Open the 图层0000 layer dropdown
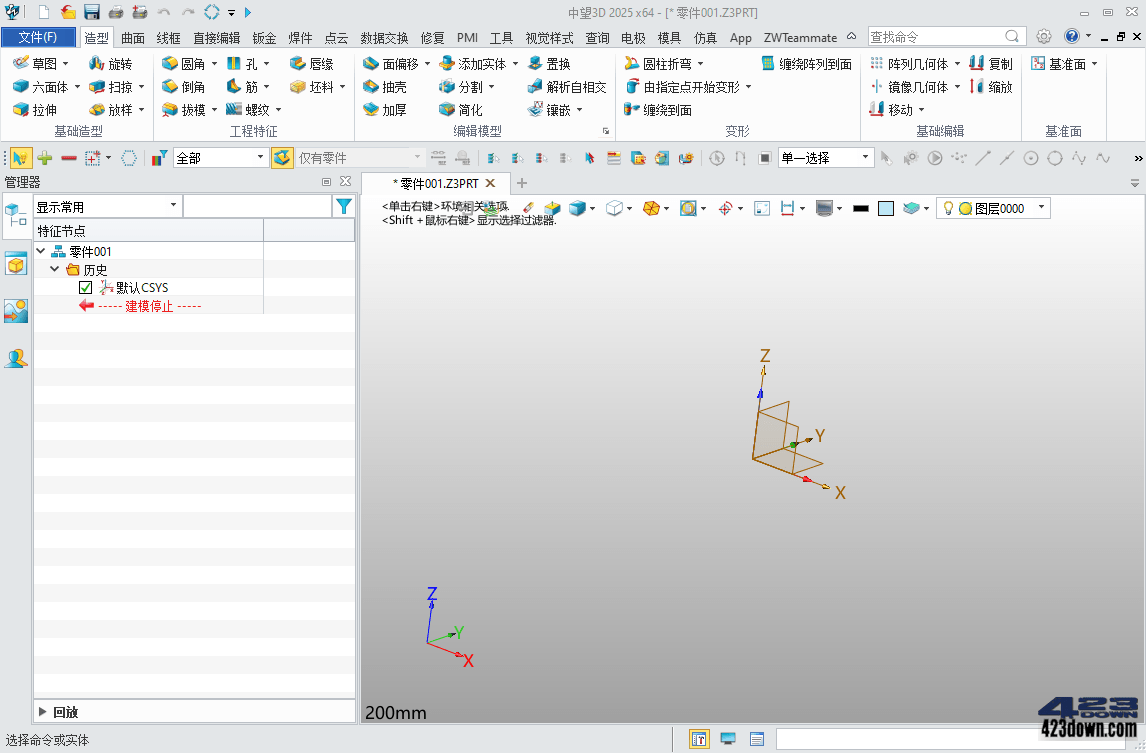This screenshot has height=753, width=1146. click(1040, 208)
